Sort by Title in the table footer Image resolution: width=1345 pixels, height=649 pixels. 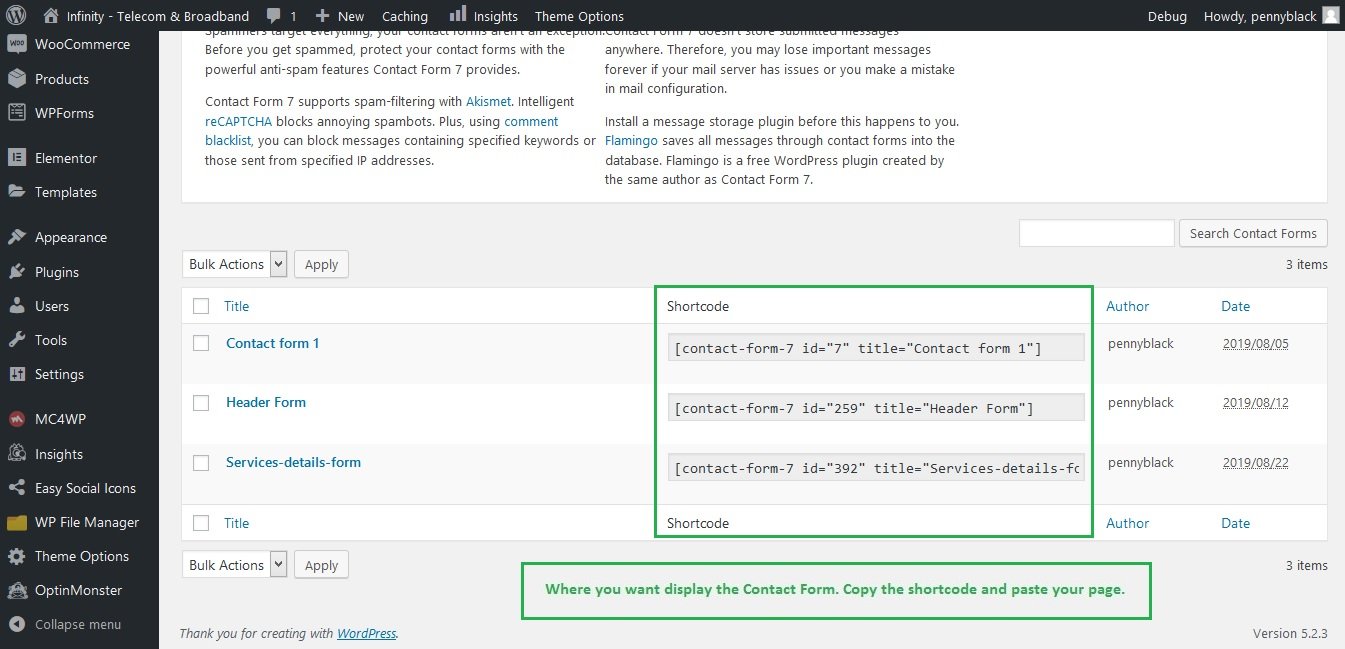point(236,523)
